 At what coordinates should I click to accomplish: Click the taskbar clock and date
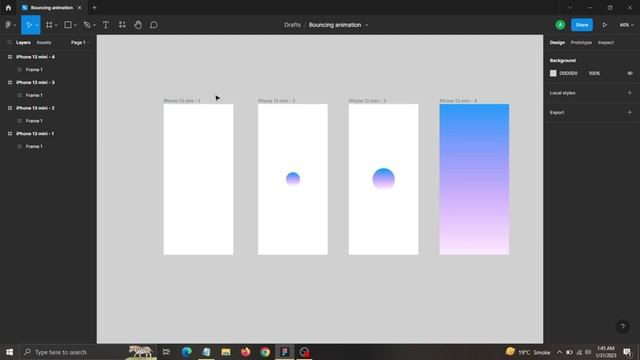tap(606, 352)
